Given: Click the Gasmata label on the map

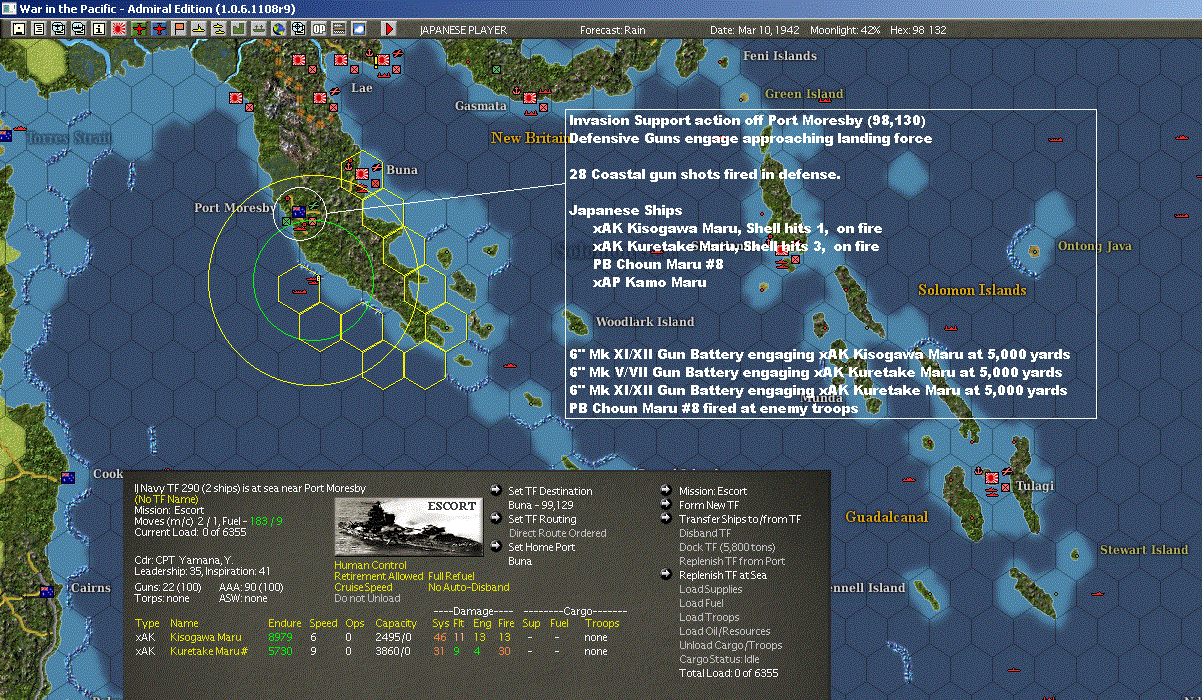Looking at the screenshot, I should click(x=481, y=105).
